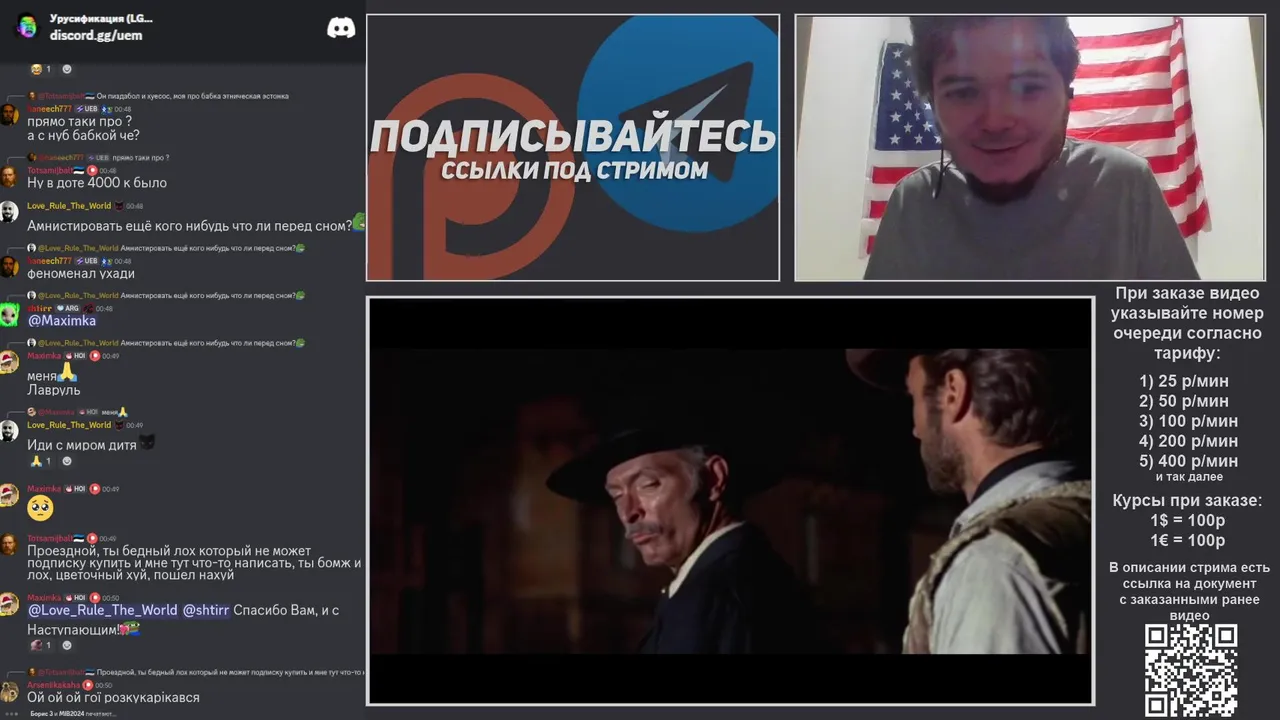
Task: Click the UEB tag on "прямо таки про" message
Action: pyautogui.click(x=86, y=108)
